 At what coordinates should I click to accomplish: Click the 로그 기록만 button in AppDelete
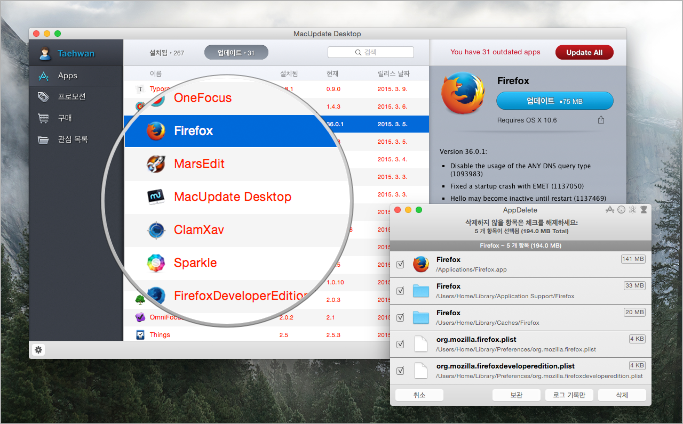pos(569,395)
